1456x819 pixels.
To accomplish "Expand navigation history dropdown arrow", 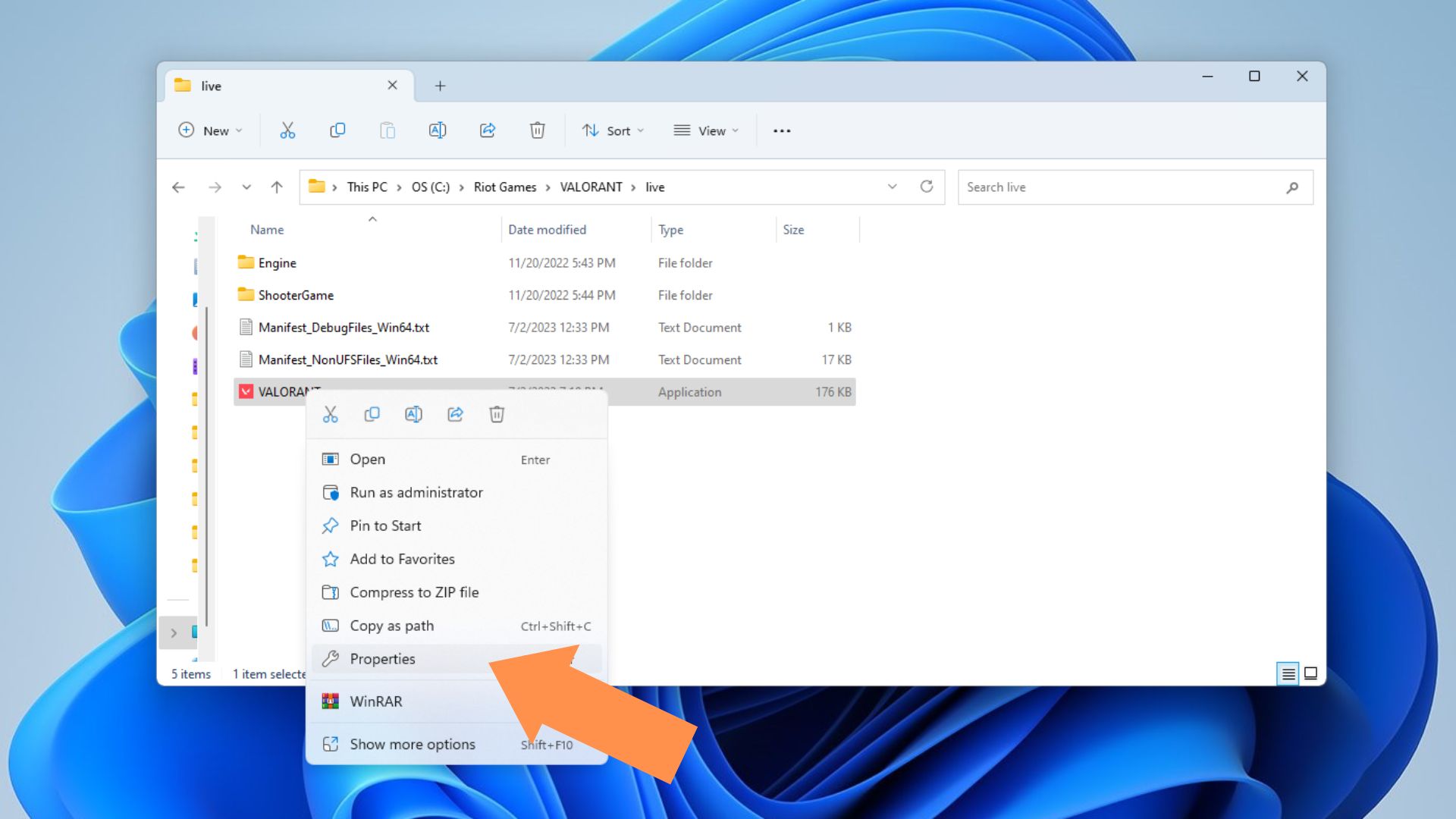I will pos(245,187).
